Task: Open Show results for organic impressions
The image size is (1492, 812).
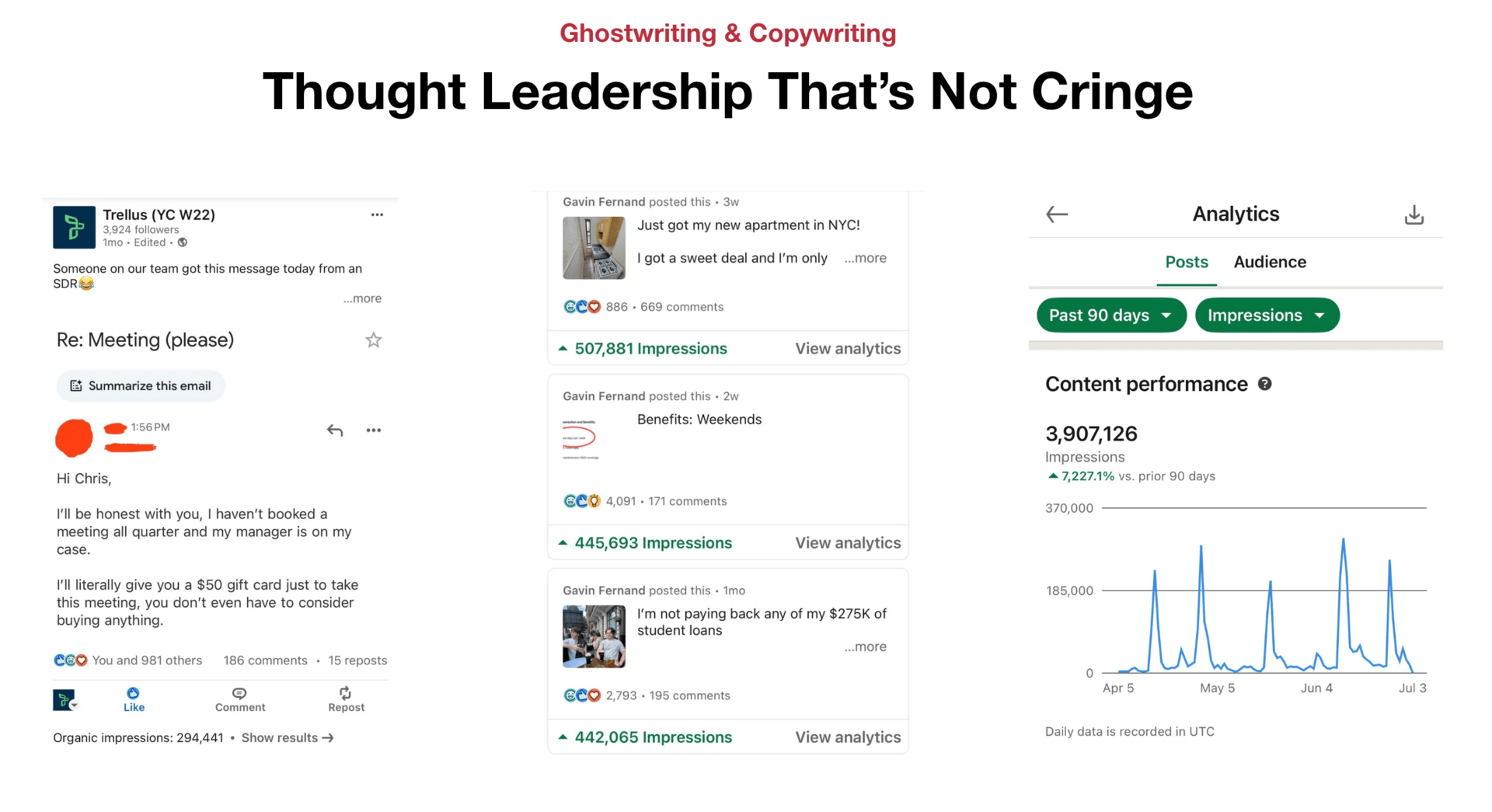Action: tap(288, 737)
